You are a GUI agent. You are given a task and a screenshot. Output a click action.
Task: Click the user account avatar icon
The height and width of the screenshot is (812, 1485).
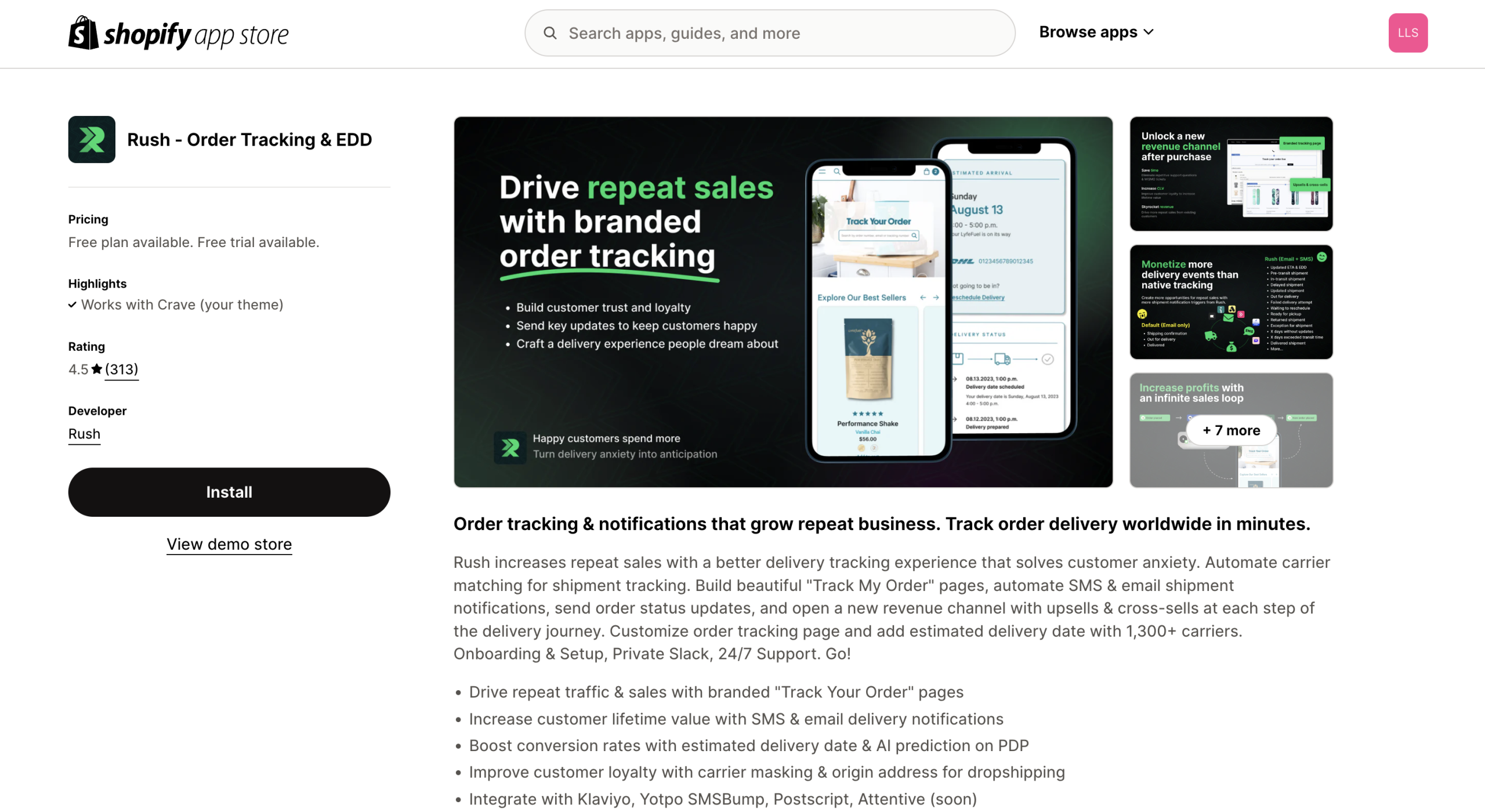(x=1406, y=32)
